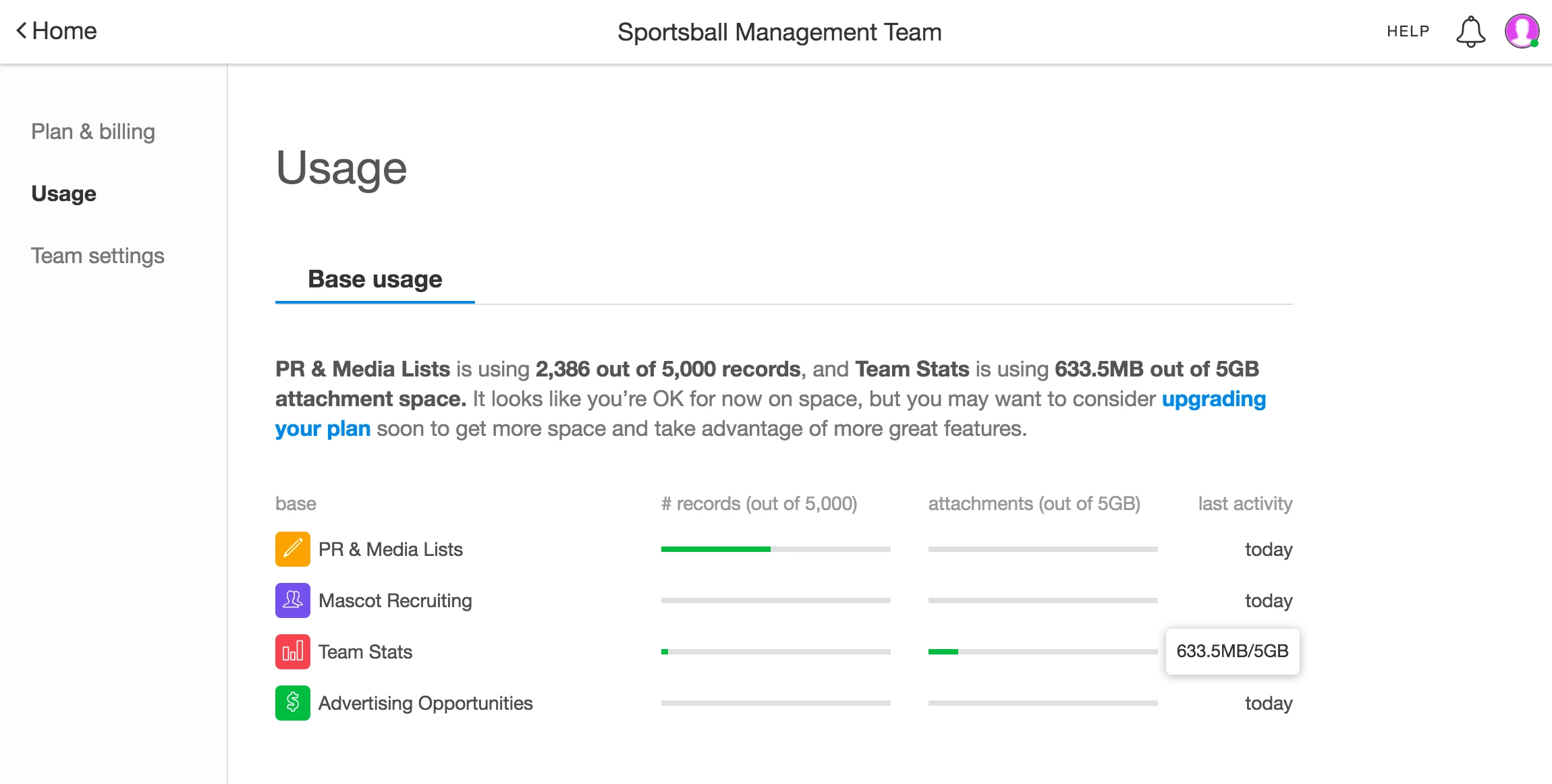Viewport: 1552px width, 784px height.
Task: Switch to the Base usage tab
Action: [x=375, y=279]
